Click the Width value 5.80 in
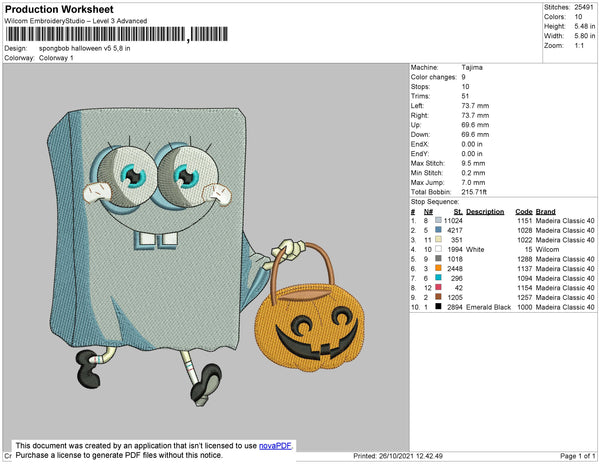 585,36
